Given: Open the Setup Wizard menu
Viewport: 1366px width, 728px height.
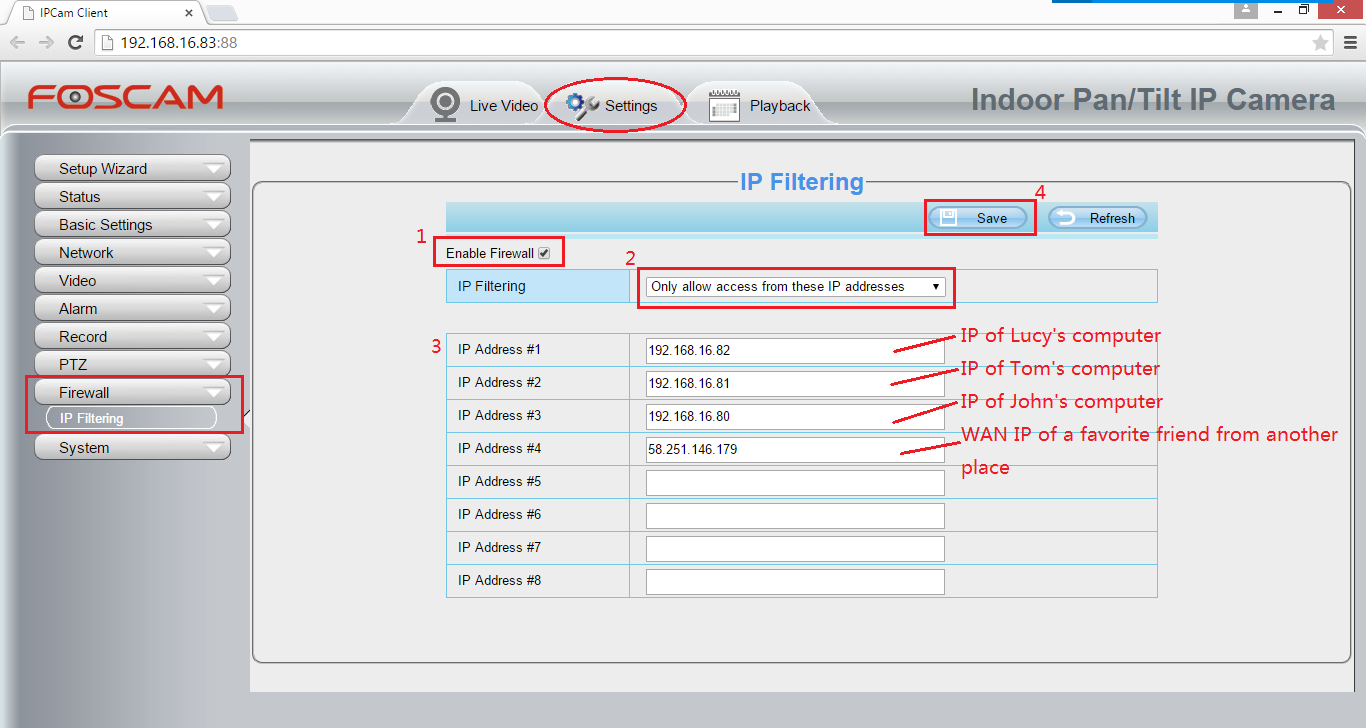Looking at the screenshot, I should (x=132, y=169).
